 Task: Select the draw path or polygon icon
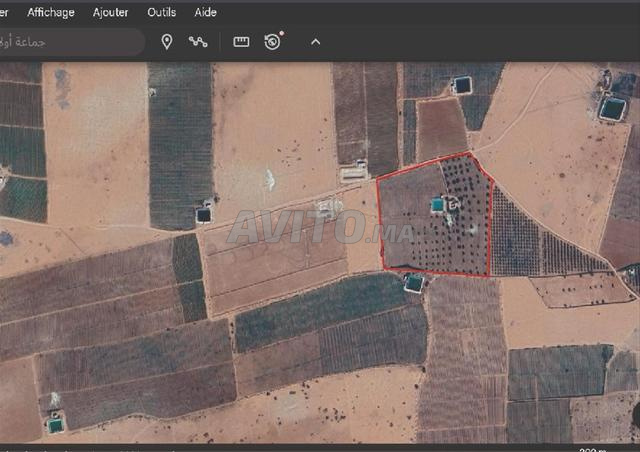(x=198, y=42)
